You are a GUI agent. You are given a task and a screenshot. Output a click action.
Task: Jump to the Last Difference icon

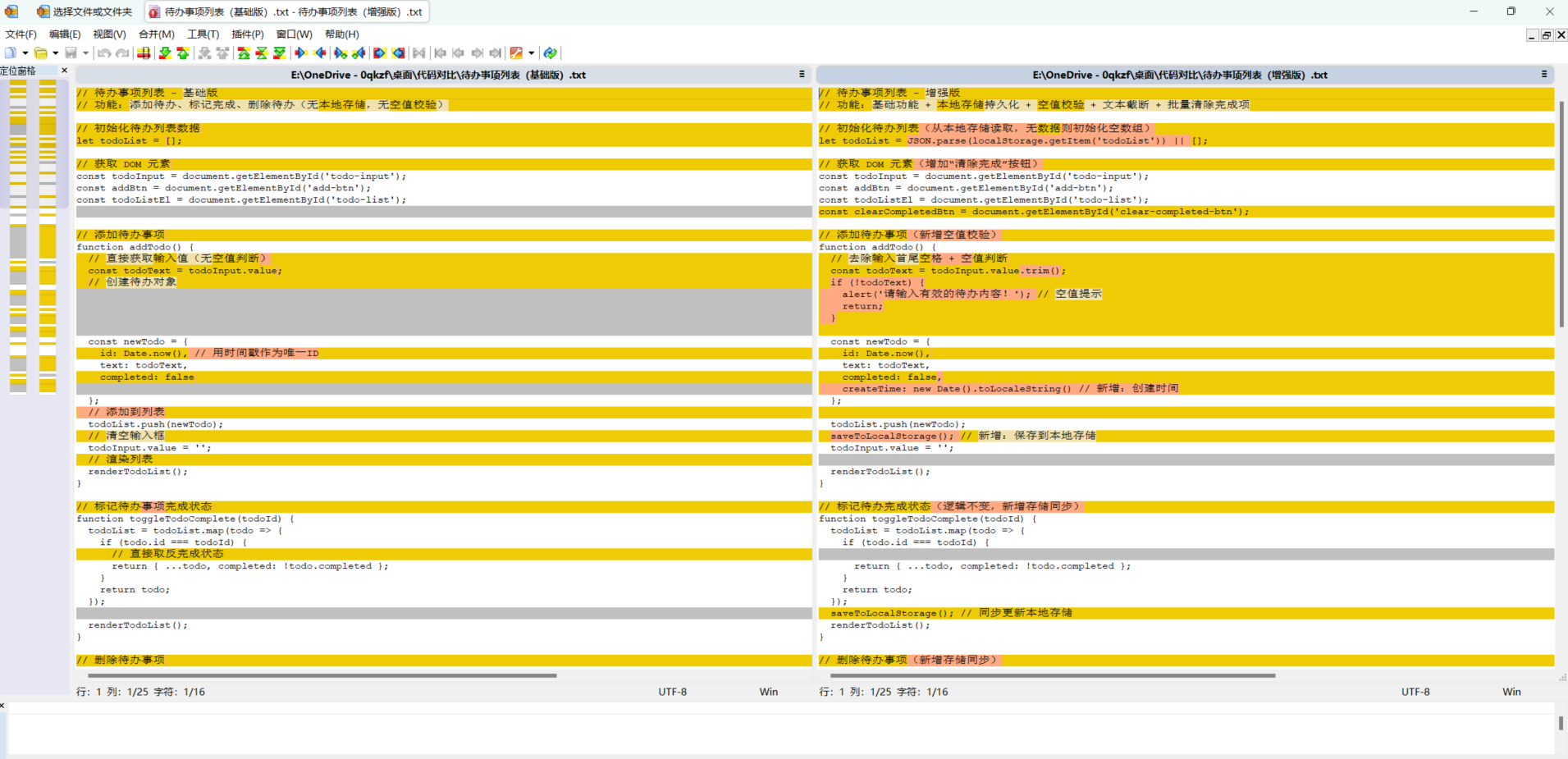pos(280,53)
